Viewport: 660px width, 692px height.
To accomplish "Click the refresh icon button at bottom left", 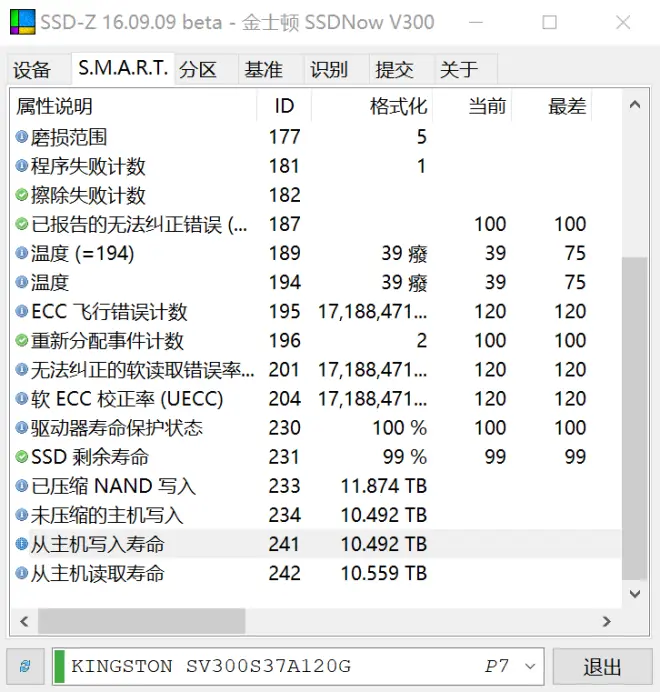I will click(25, 666).
